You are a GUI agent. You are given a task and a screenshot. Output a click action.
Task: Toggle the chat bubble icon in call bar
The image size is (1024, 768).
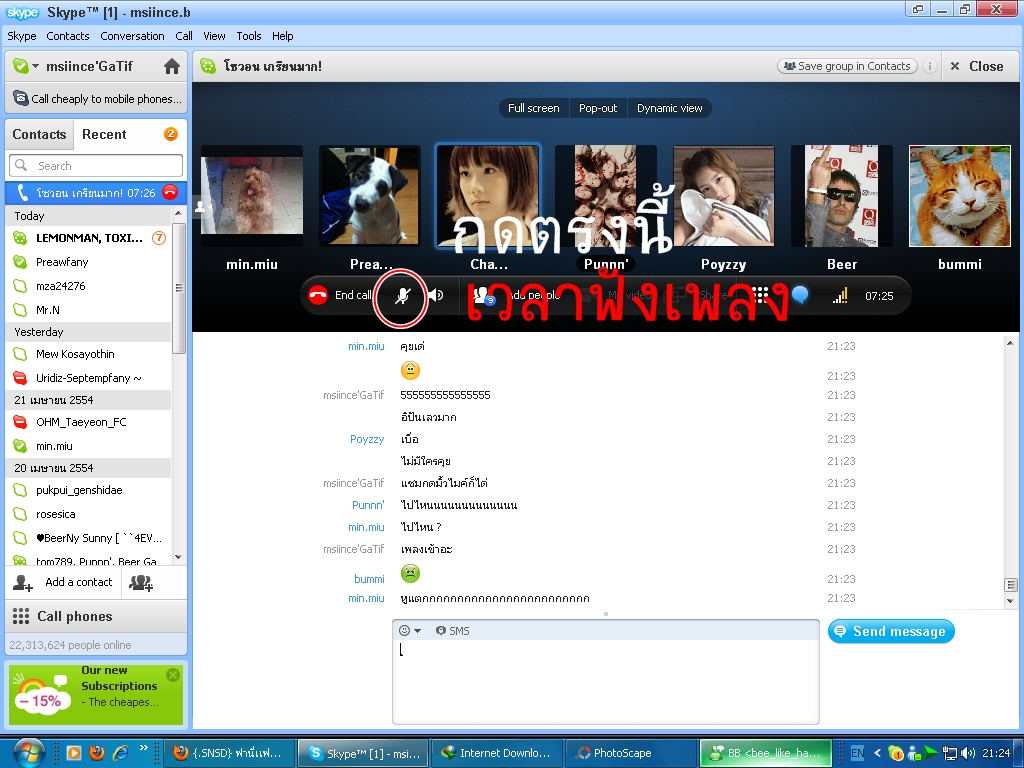[x=800, y=295]
